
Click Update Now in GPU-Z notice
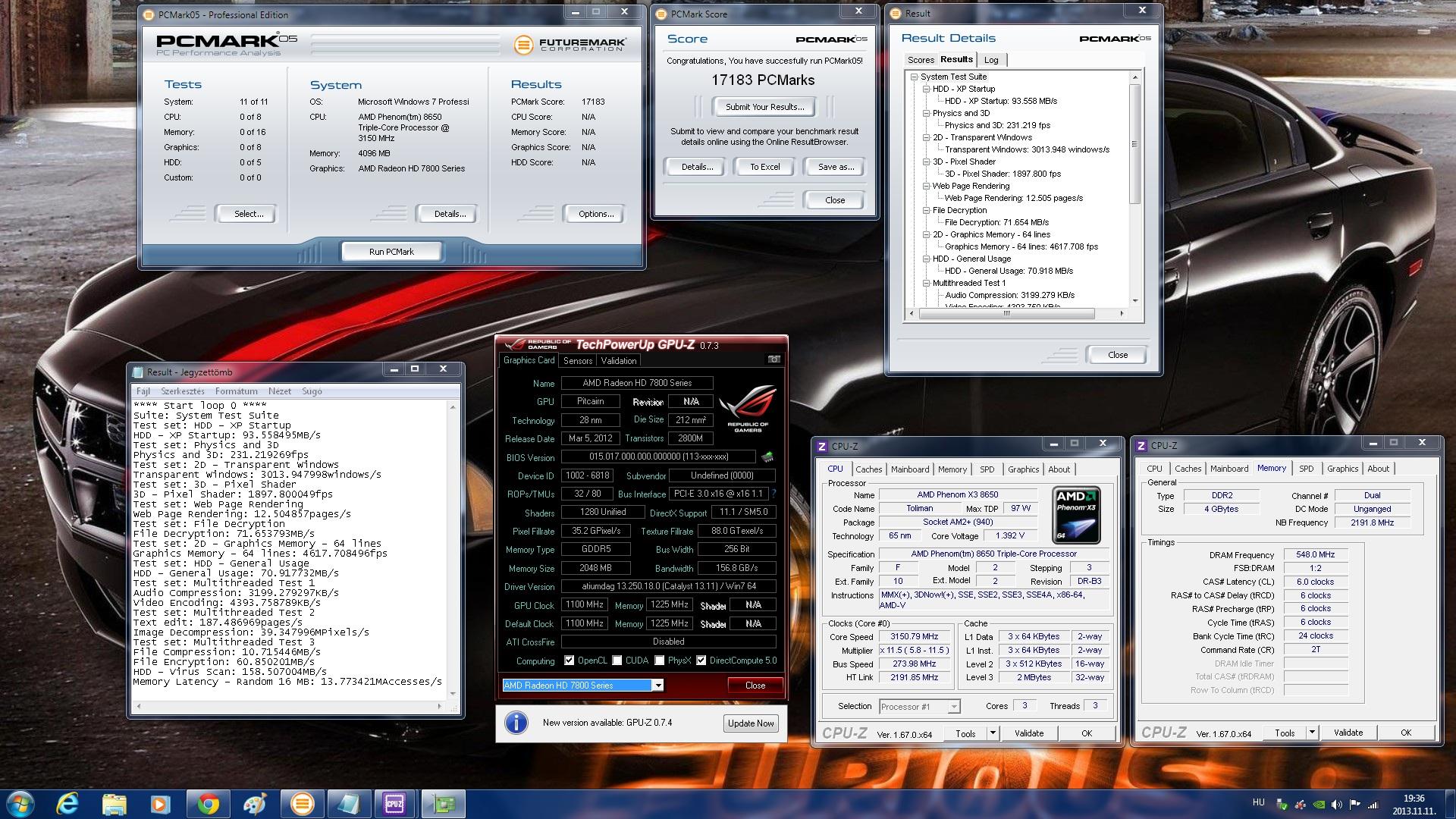[x=751, y=723]
